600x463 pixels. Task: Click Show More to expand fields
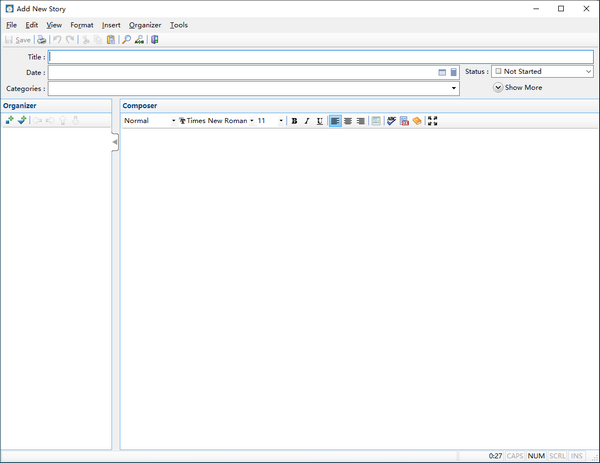point(517,88)
